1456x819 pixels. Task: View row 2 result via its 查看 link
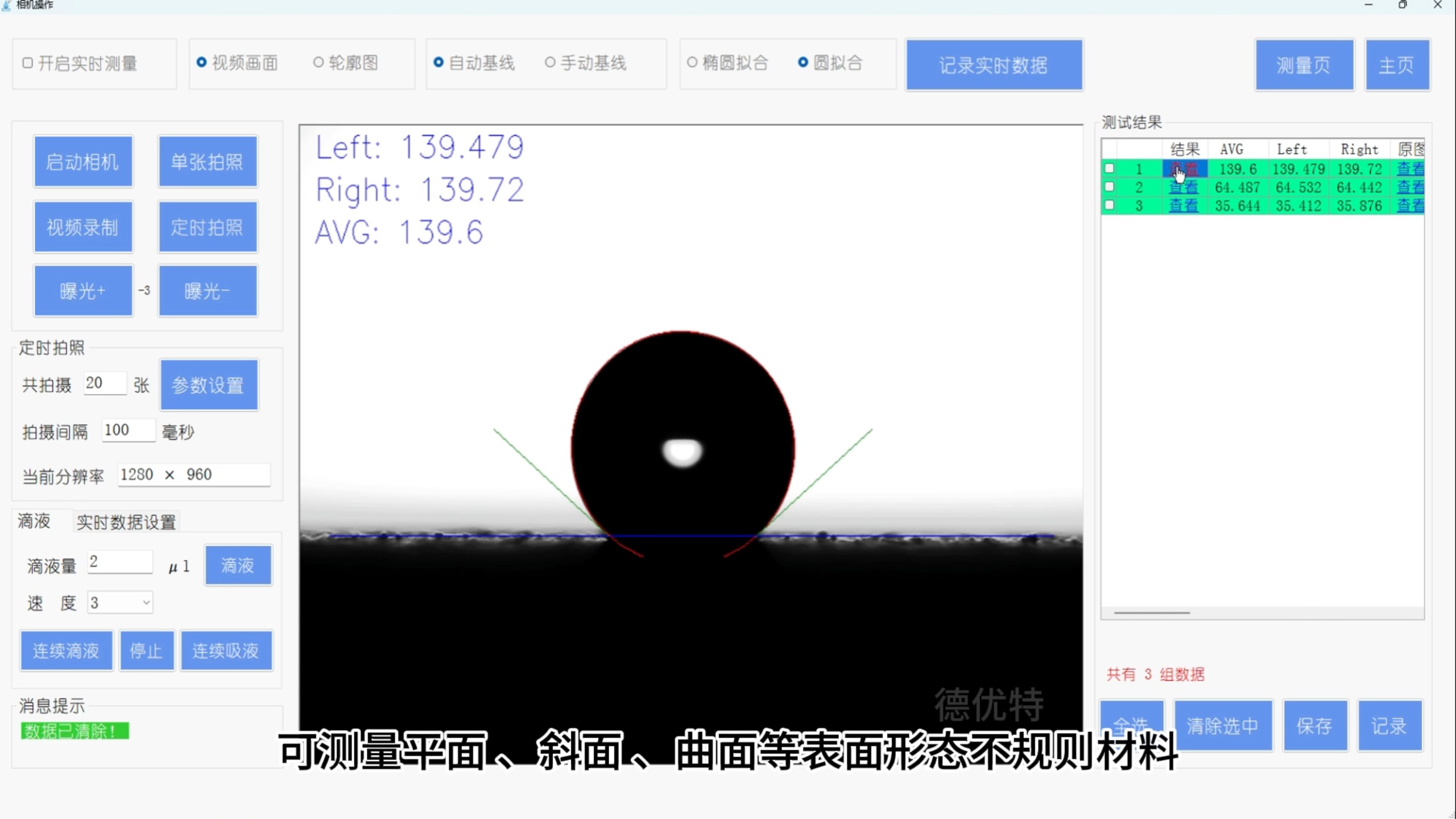click(1184, 187)
